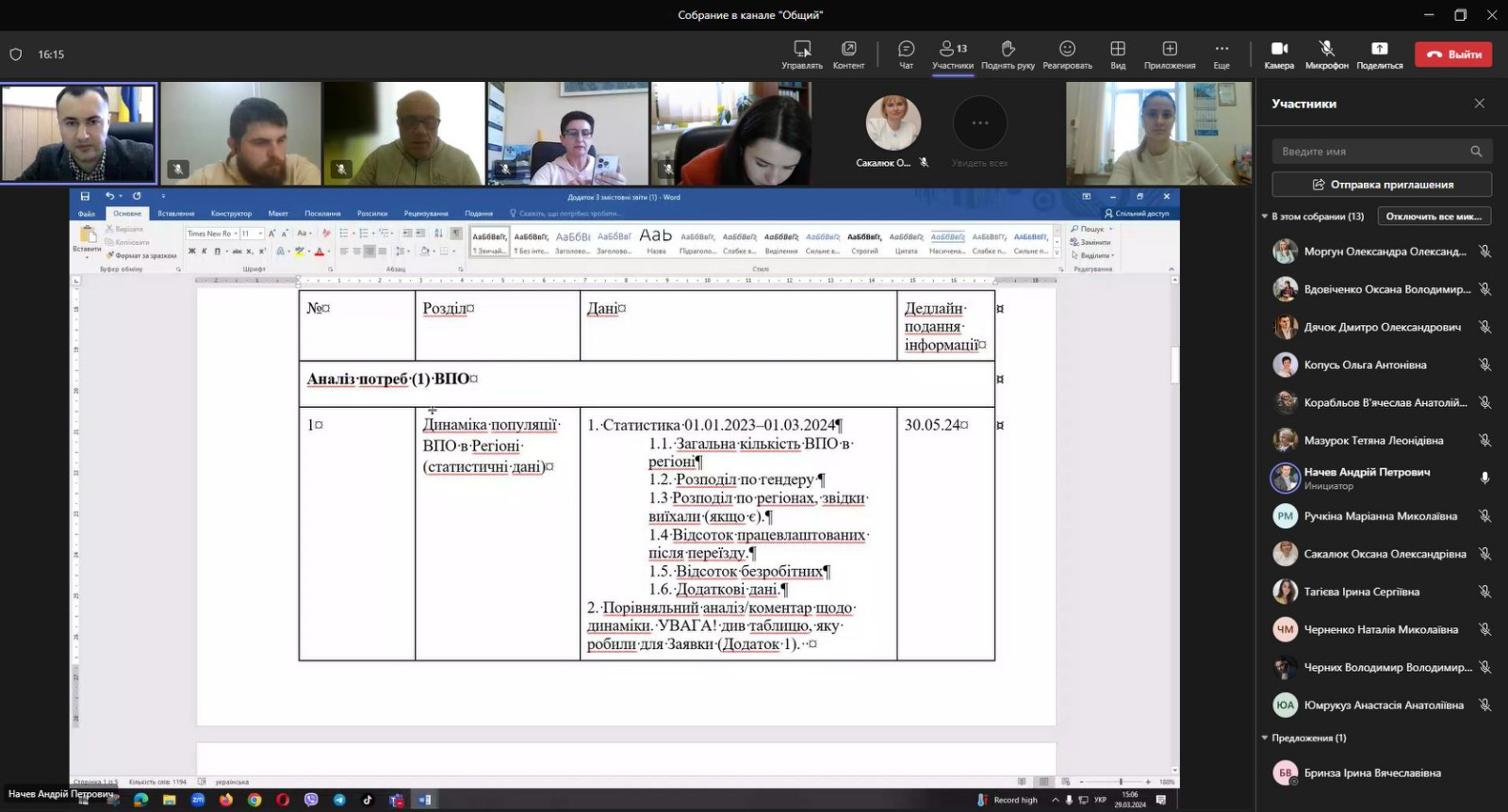Click the Word Ribbon Display Options icon
1508x812 pixels.
tap(1086, 197)
